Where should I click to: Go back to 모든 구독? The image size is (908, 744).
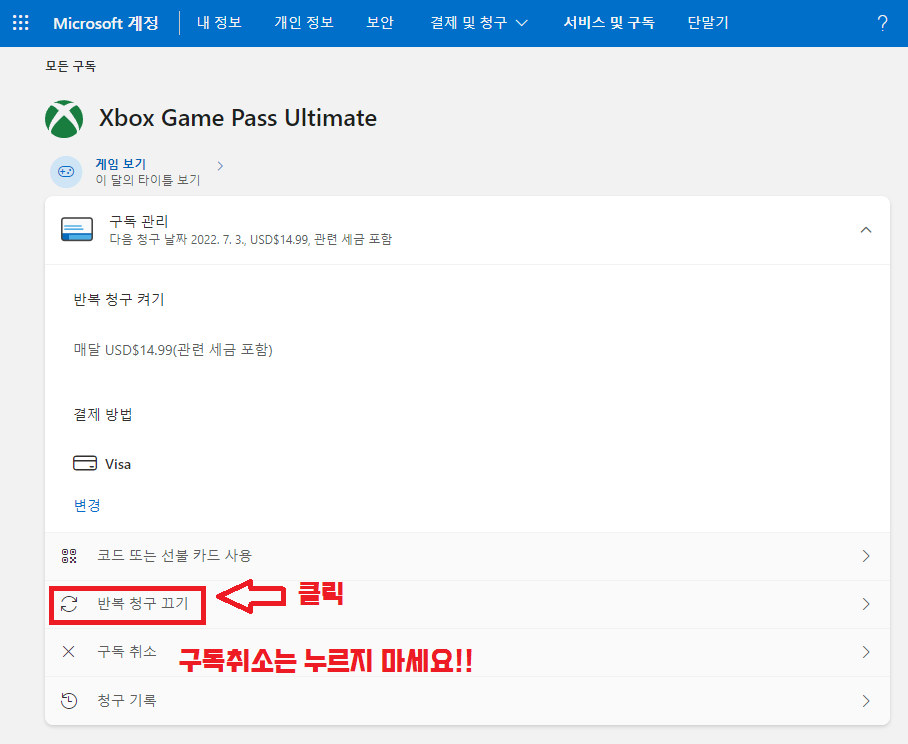[x=71, y=66]
